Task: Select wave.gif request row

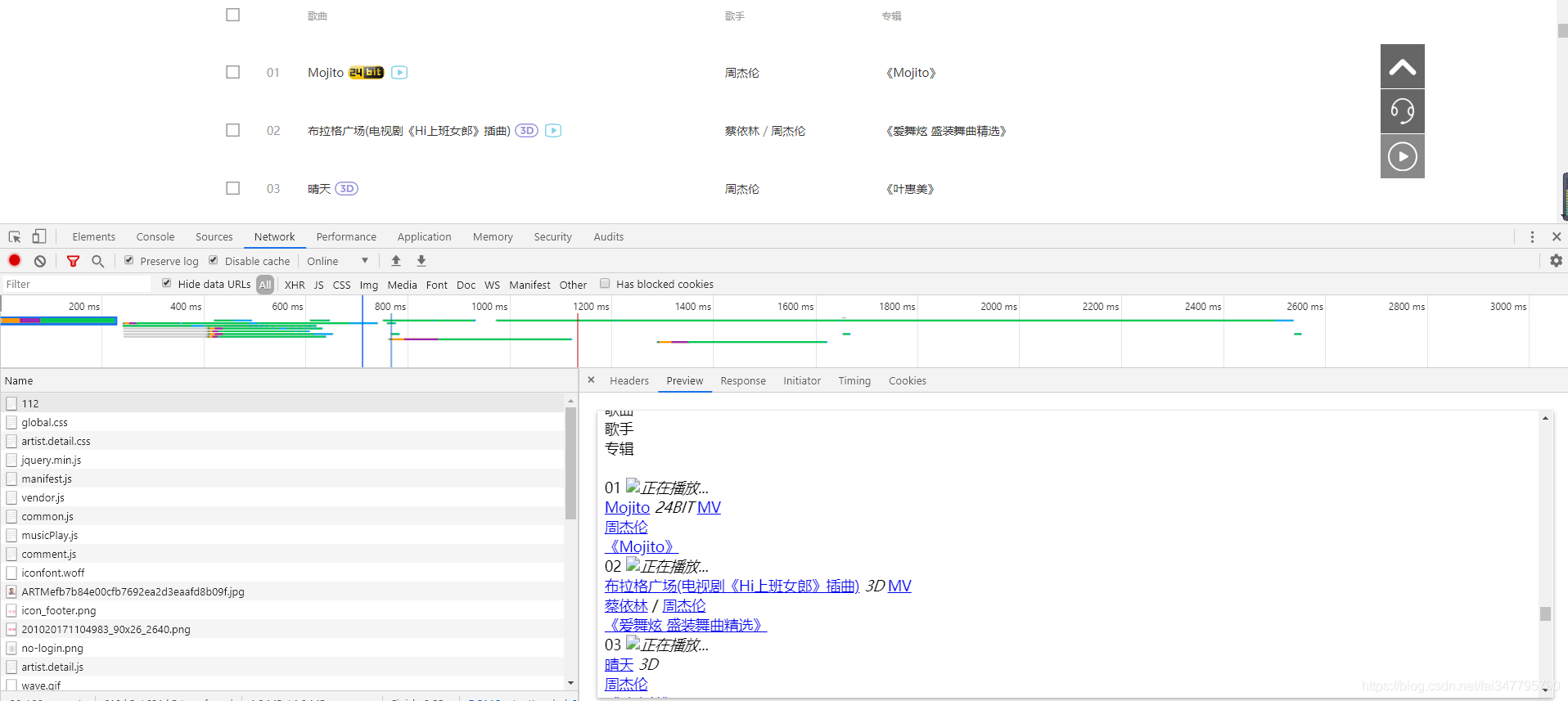Action: tap(283, 685)
